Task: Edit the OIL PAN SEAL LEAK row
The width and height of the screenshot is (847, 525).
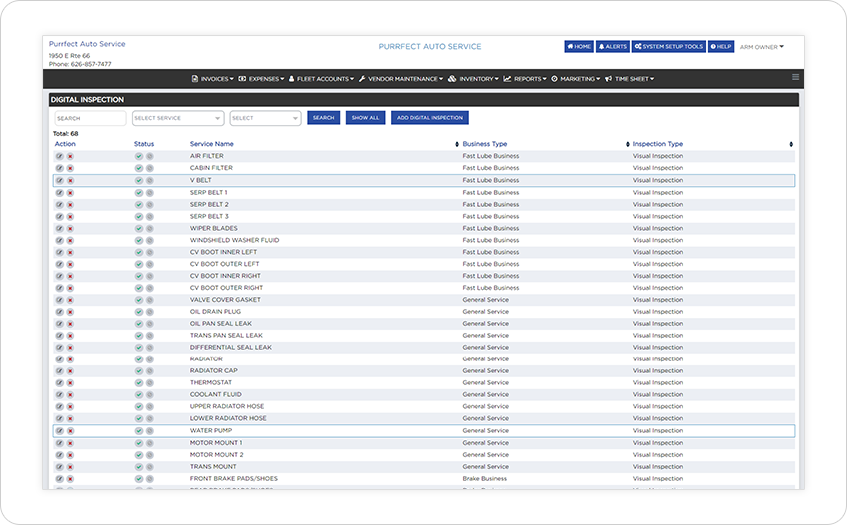Action: coord(59,324)
